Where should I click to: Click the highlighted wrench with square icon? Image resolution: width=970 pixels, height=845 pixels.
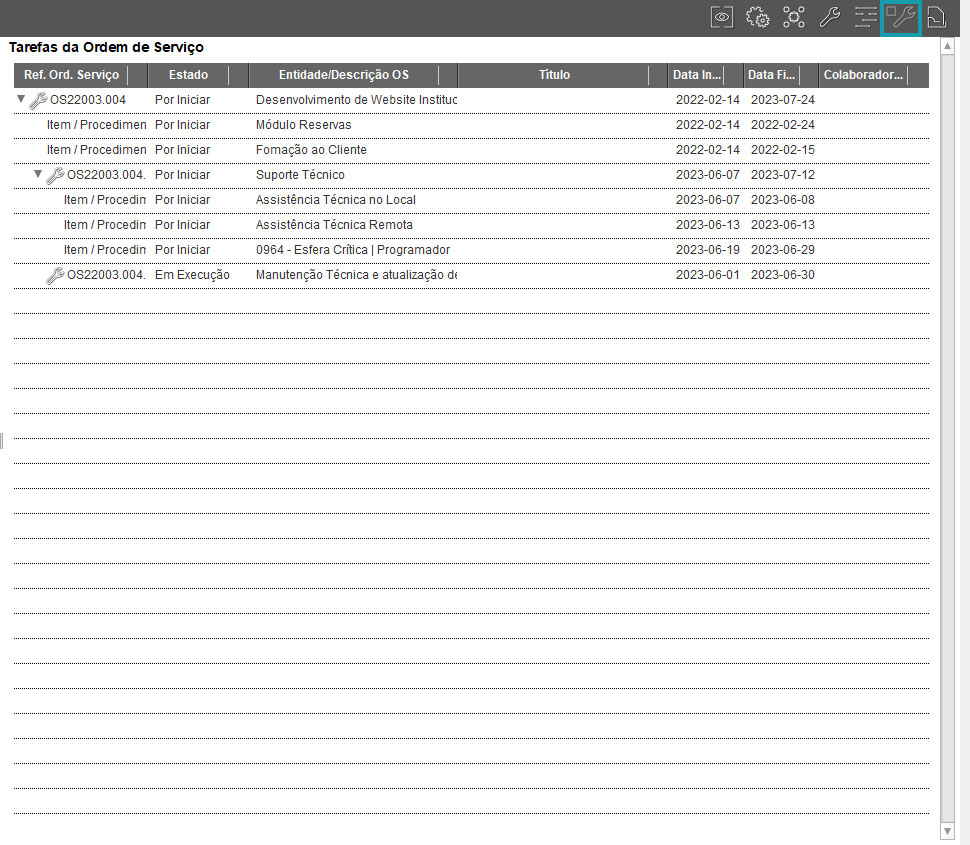[901, 17]
